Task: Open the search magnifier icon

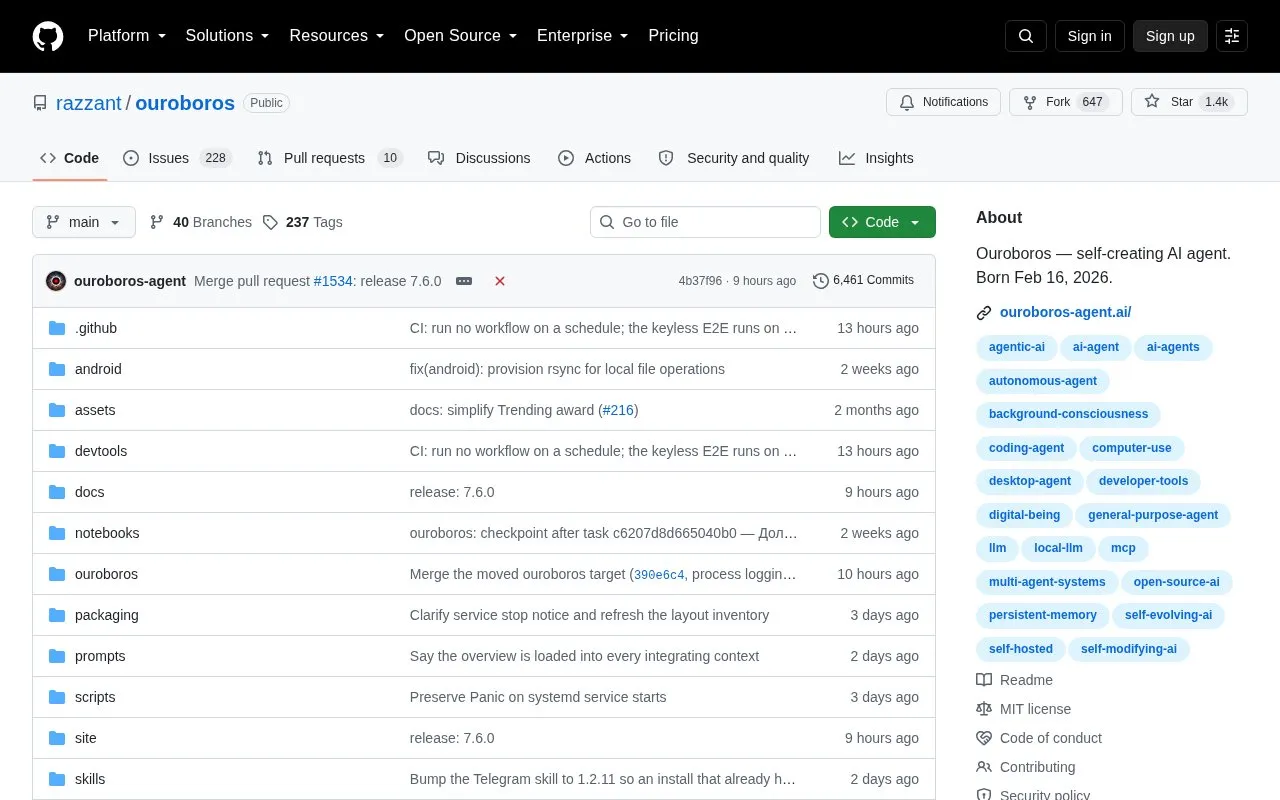Action: click(x=1026, y=36)
